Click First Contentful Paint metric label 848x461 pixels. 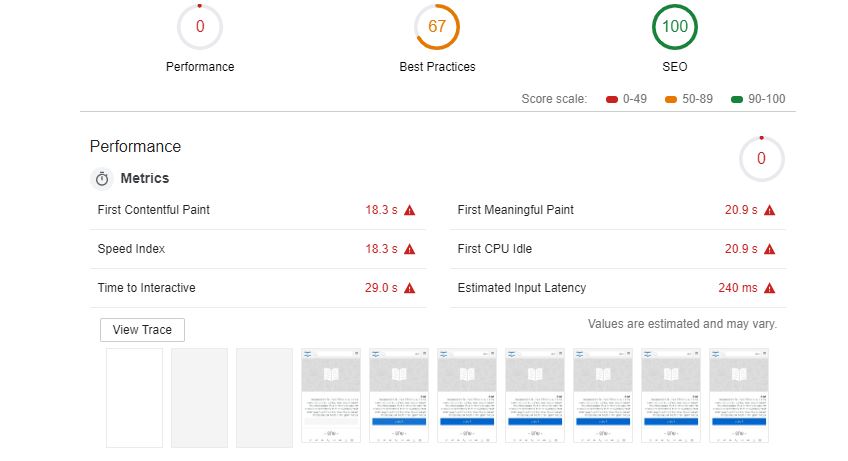pos(154,209)
